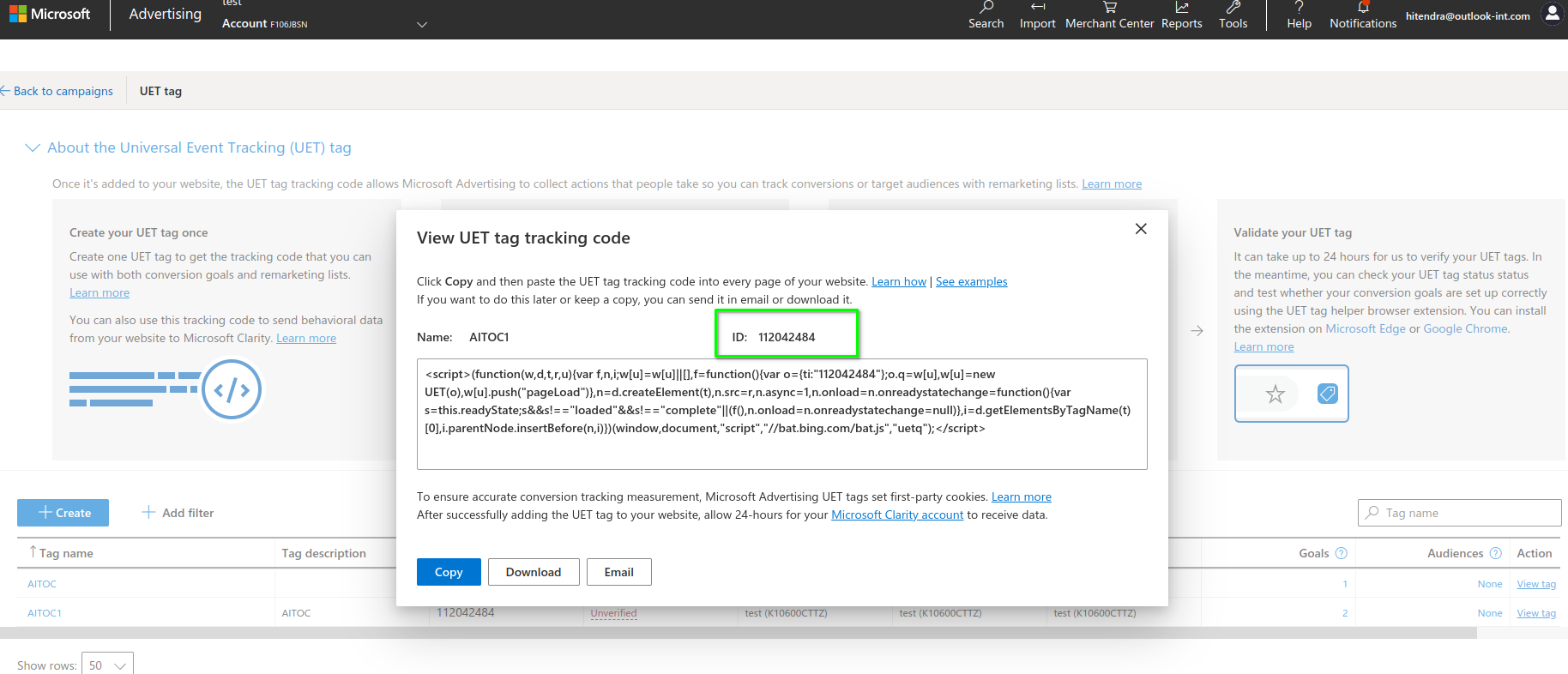Open the Tools menu
Image resolution: width=1568 pixels, height=674 pixels.
1233,15
